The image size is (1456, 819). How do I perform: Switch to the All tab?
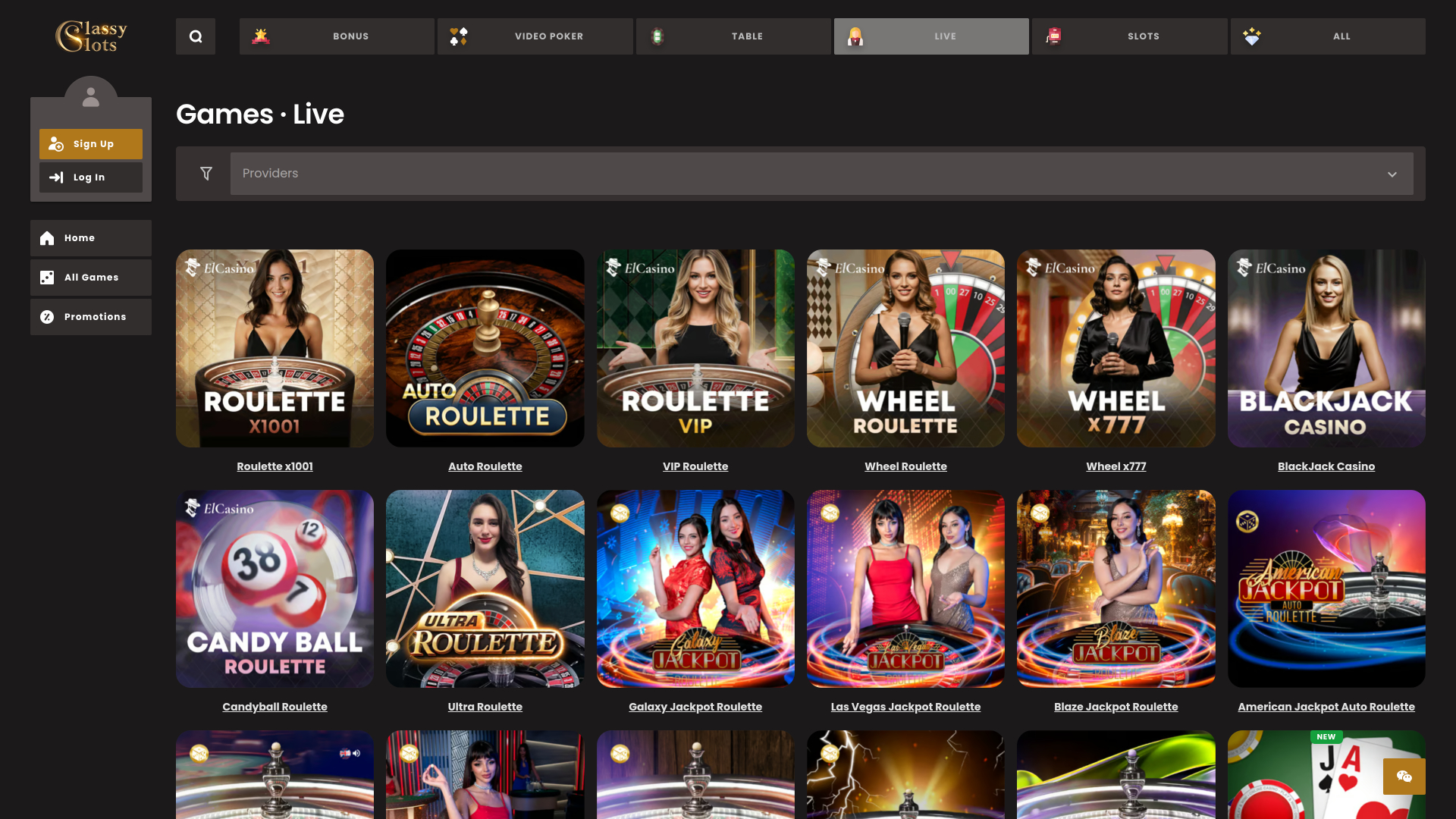pyautogui.click(x=1341, y=36)
